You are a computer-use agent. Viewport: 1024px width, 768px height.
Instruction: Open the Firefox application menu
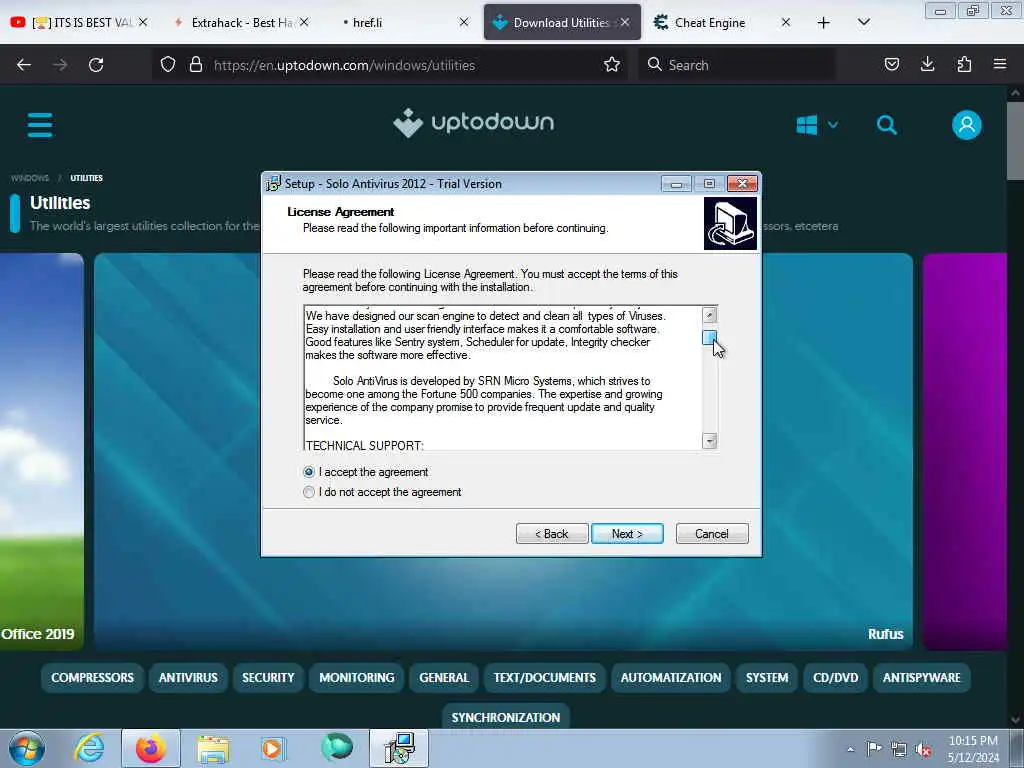pyautogui.click(x=1000, y=65)
